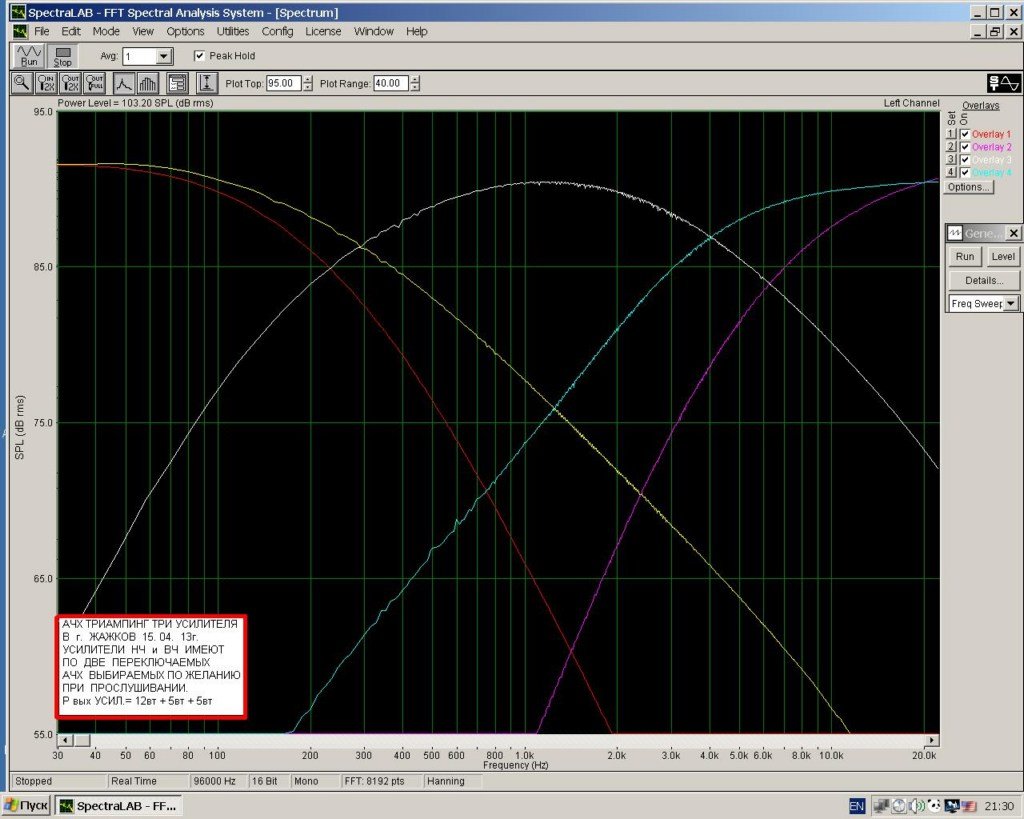Start analysis with the Run toolbar button
The height and width of the screenshot is (819, 1024).
tap(29, 56)
